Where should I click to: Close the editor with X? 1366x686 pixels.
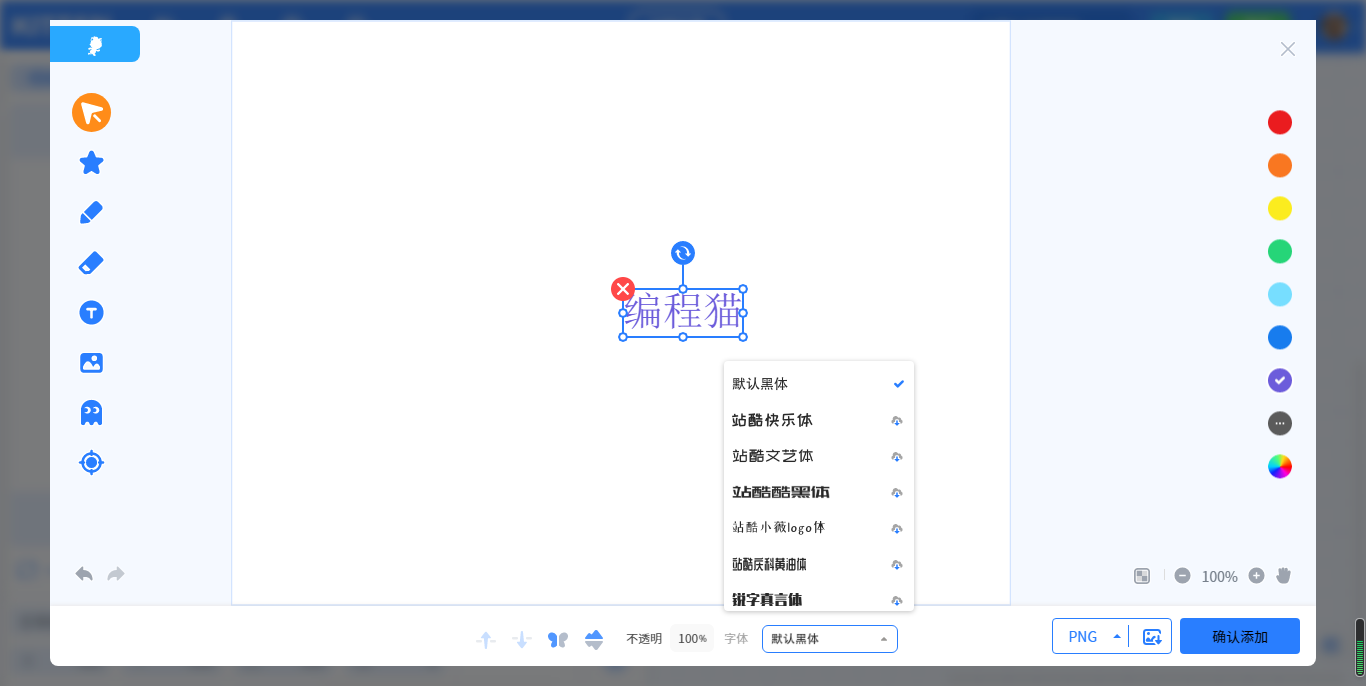pyautogui.click(x=1288, y=49)
